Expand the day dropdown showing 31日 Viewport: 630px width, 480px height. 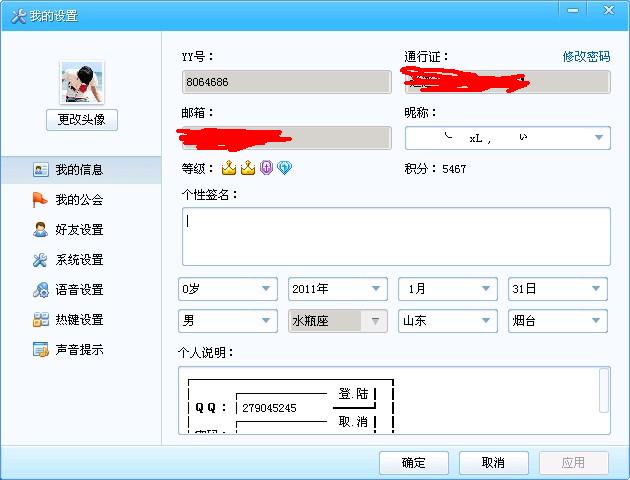click(558, 289)
